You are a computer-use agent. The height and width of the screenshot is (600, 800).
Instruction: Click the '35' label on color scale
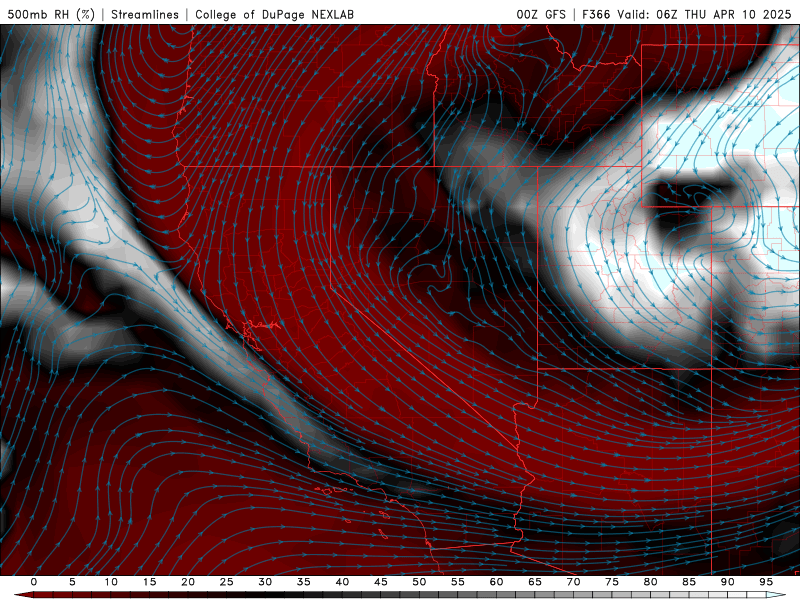pos(304,582)
